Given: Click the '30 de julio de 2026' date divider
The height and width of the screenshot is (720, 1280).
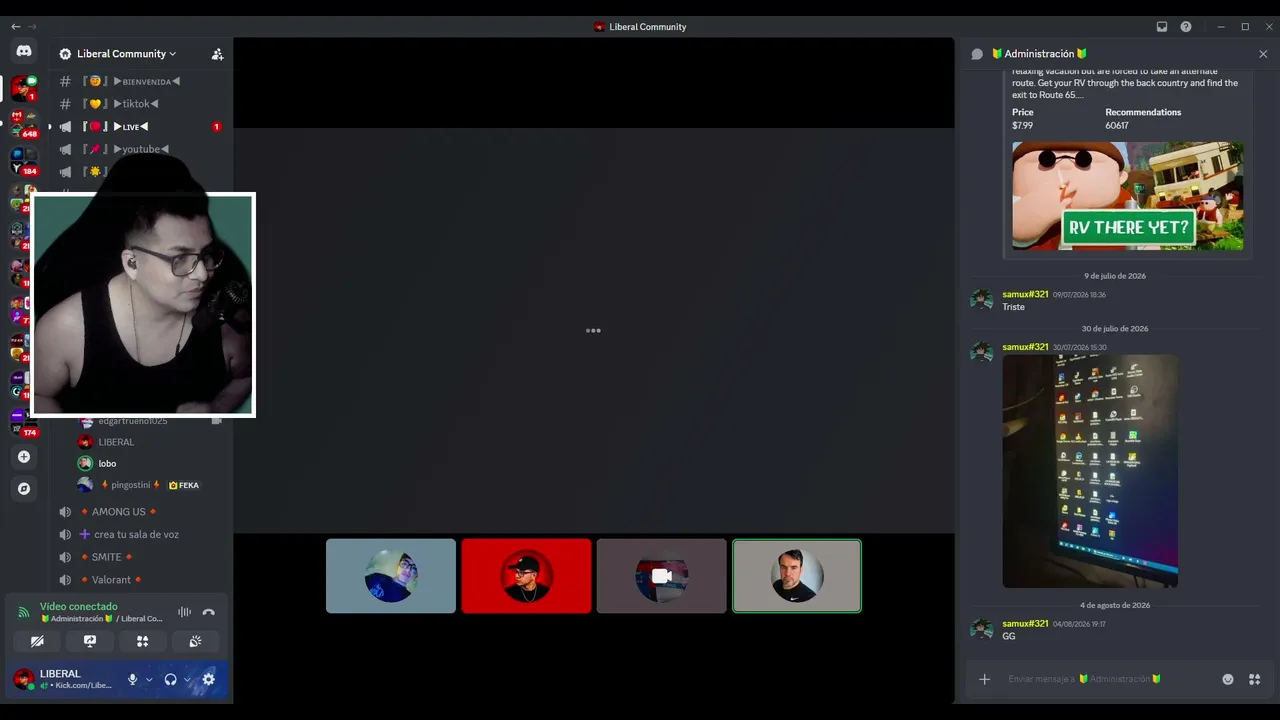Looking at the screenshot, I should point(1115,329).
